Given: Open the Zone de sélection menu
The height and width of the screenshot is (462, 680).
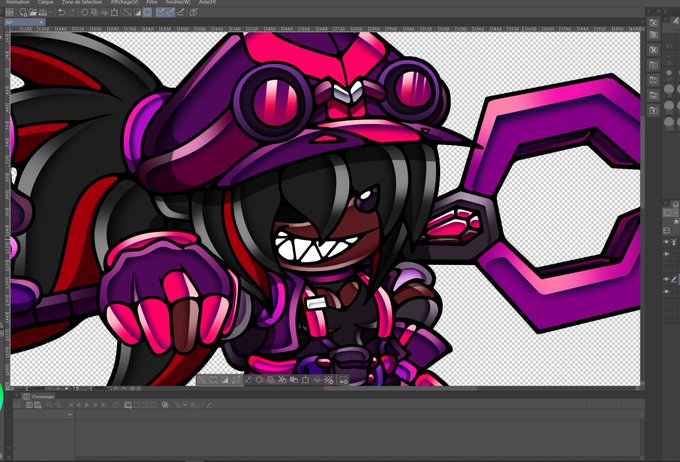Looking at the screenshot, I should pyautogui.click(x=82, y=2).
